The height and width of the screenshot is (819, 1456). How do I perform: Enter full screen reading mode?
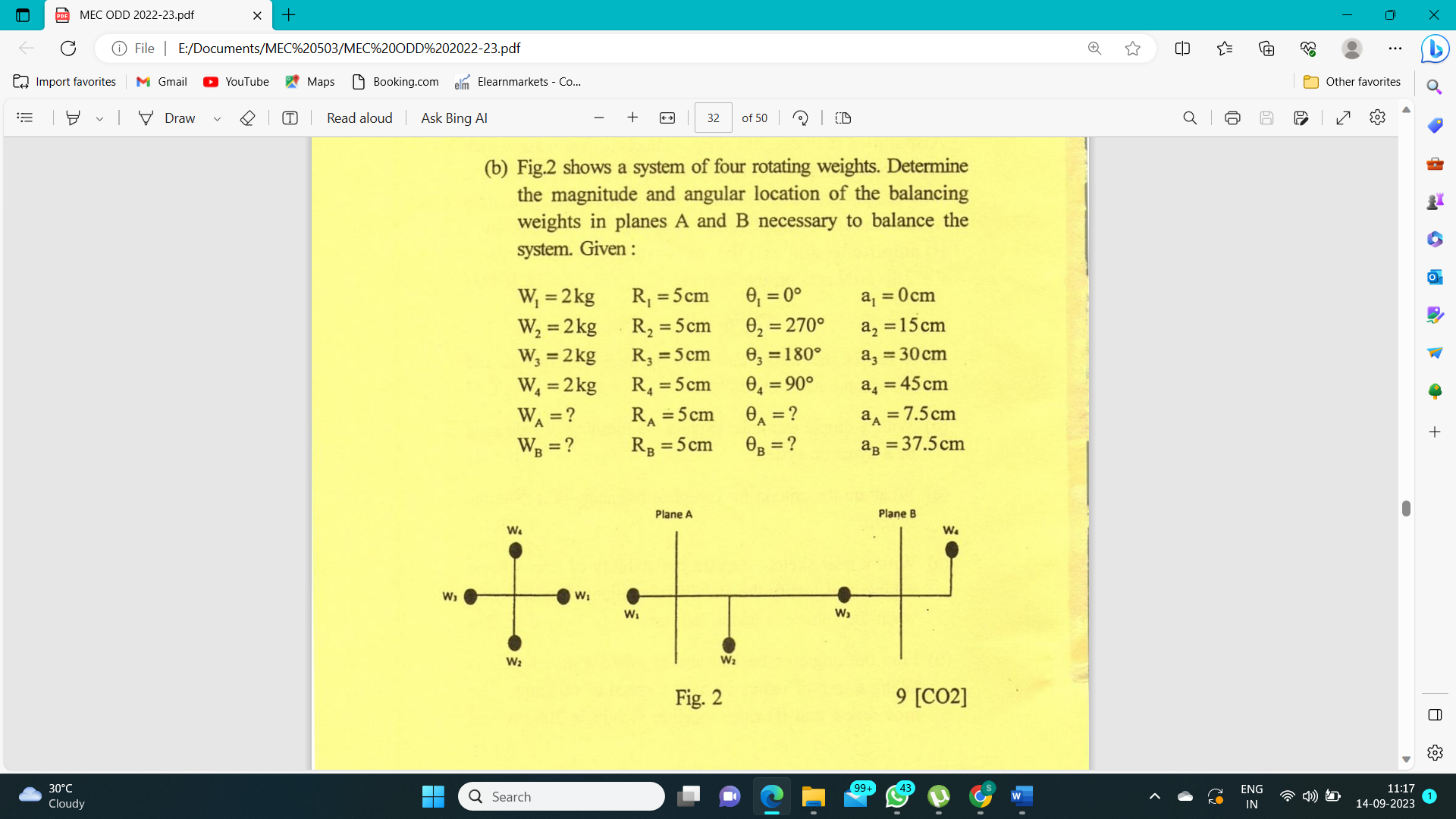[x=1344, y=118]
